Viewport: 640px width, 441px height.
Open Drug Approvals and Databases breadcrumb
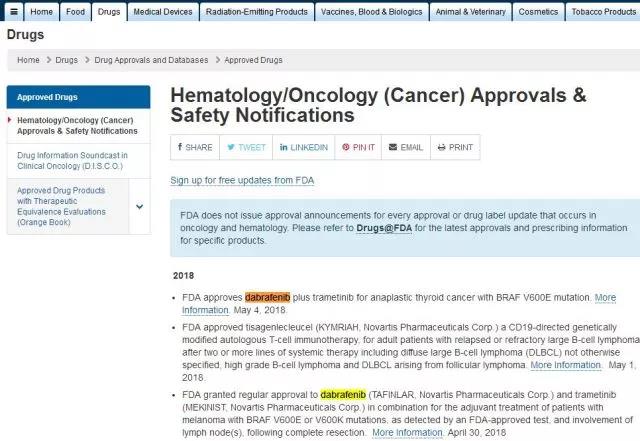pos(151,60)
